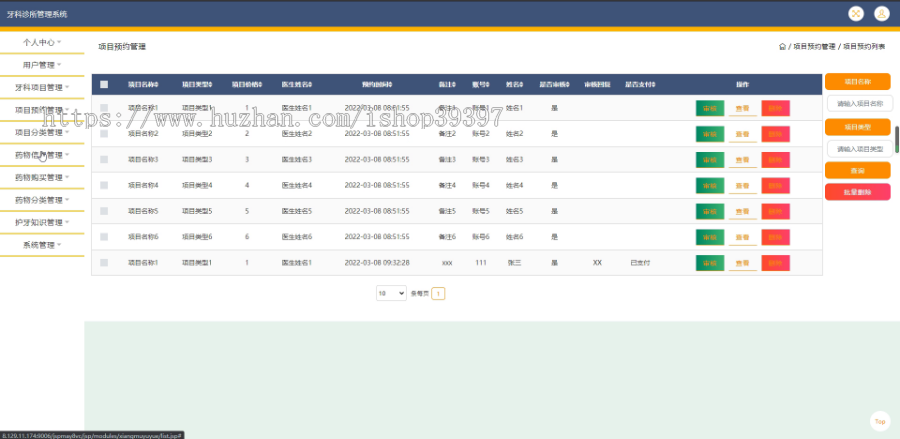This screenshot has height=439, width=900.
Task: Click the 项目预约管理 breadcrumb link
Action: pyautogui.click(x=814, y=47)
